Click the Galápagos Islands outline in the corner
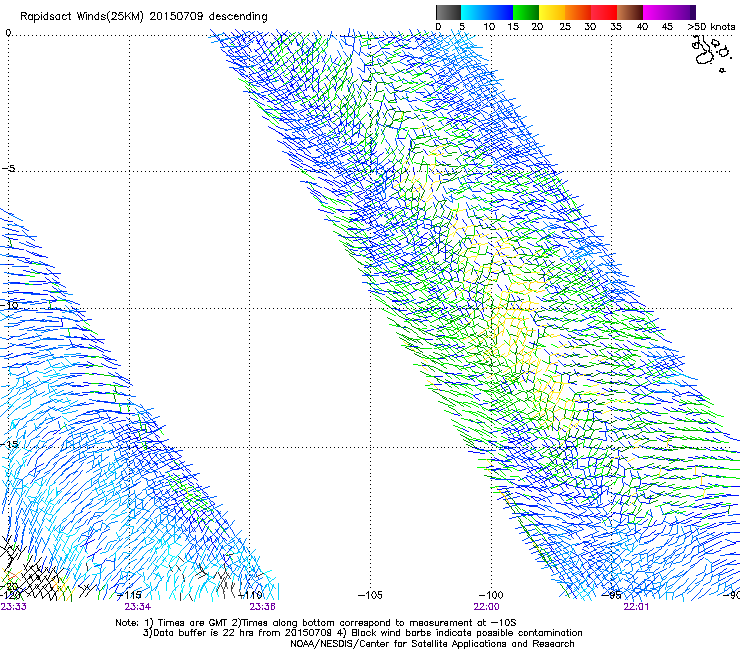740x650 pixels. point(710,54)
